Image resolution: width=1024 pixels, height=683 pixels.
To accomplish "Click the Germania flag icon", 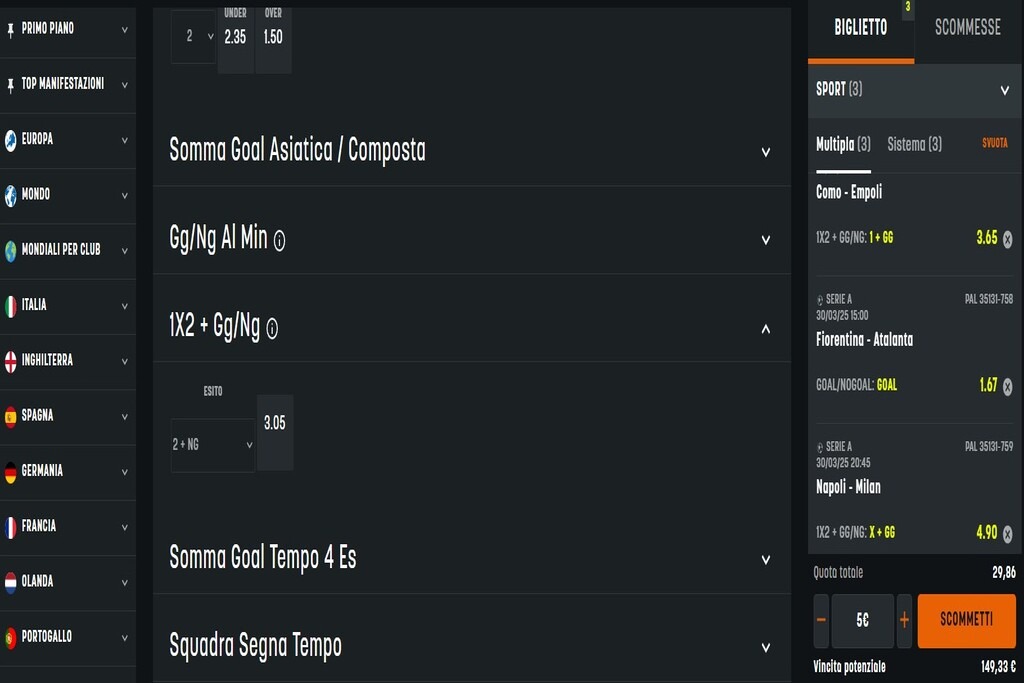I will coord(11,471).
